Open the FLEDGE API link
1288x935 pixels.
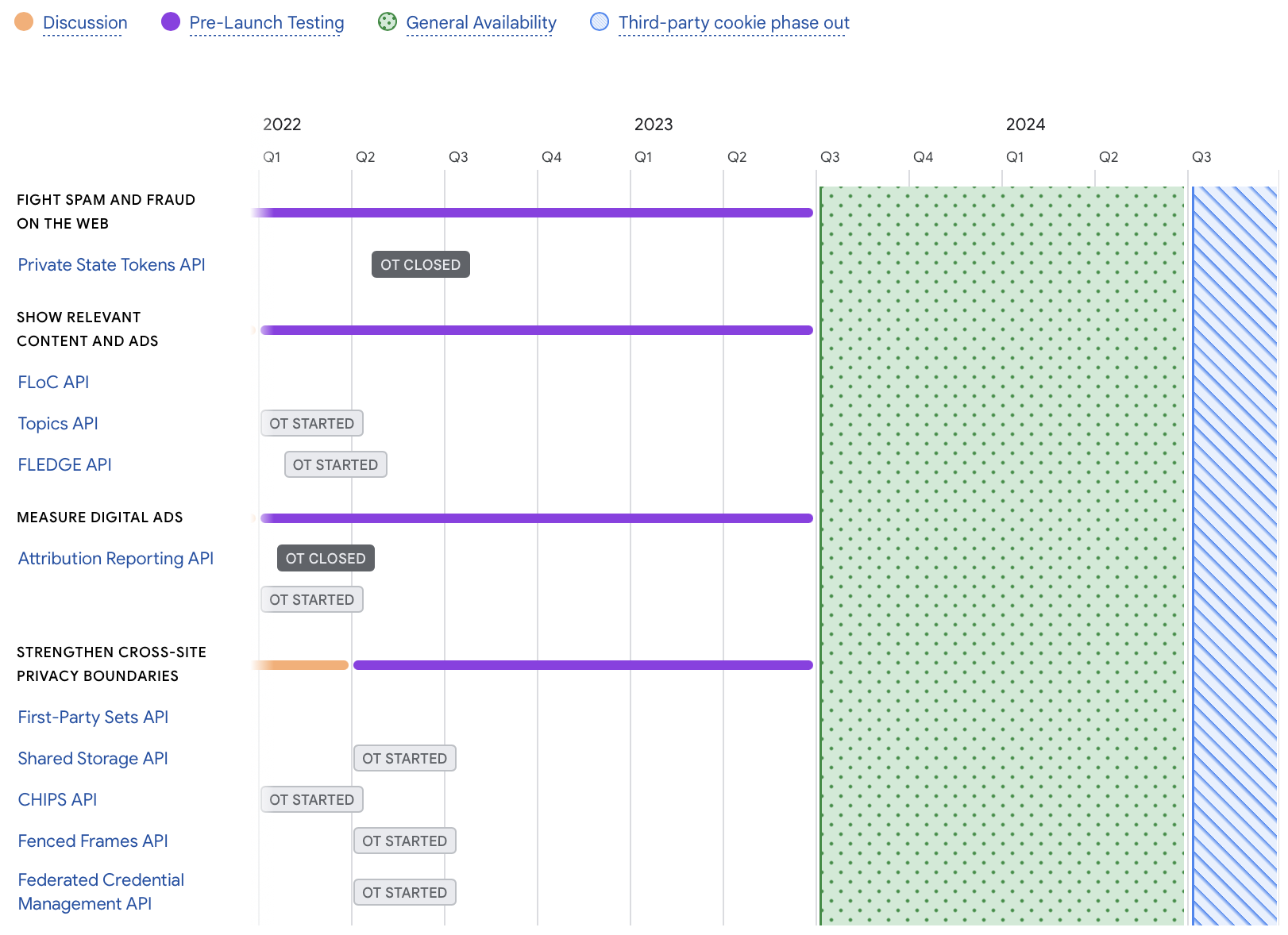tap(64, 465)
